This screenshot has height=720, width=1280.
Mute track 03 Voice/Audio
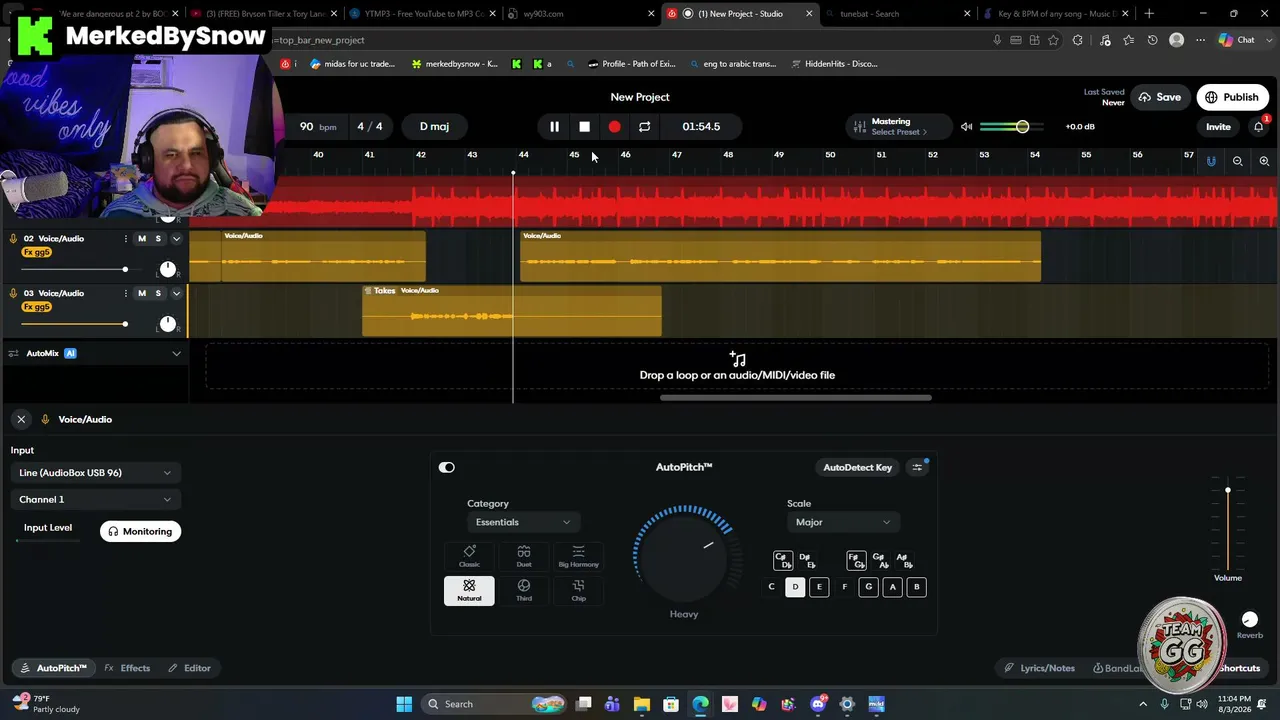click(x=142, y=293)
